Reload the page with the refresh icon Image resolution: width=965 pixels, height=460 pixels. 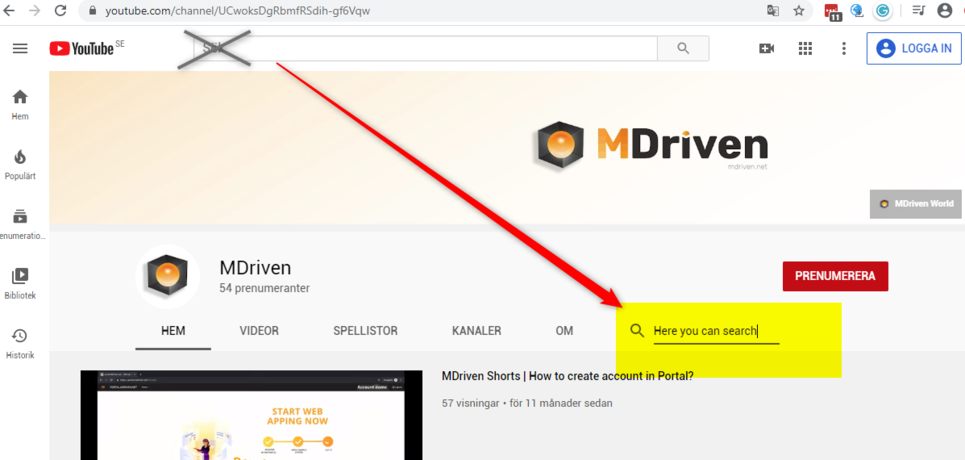click(60, 10)
